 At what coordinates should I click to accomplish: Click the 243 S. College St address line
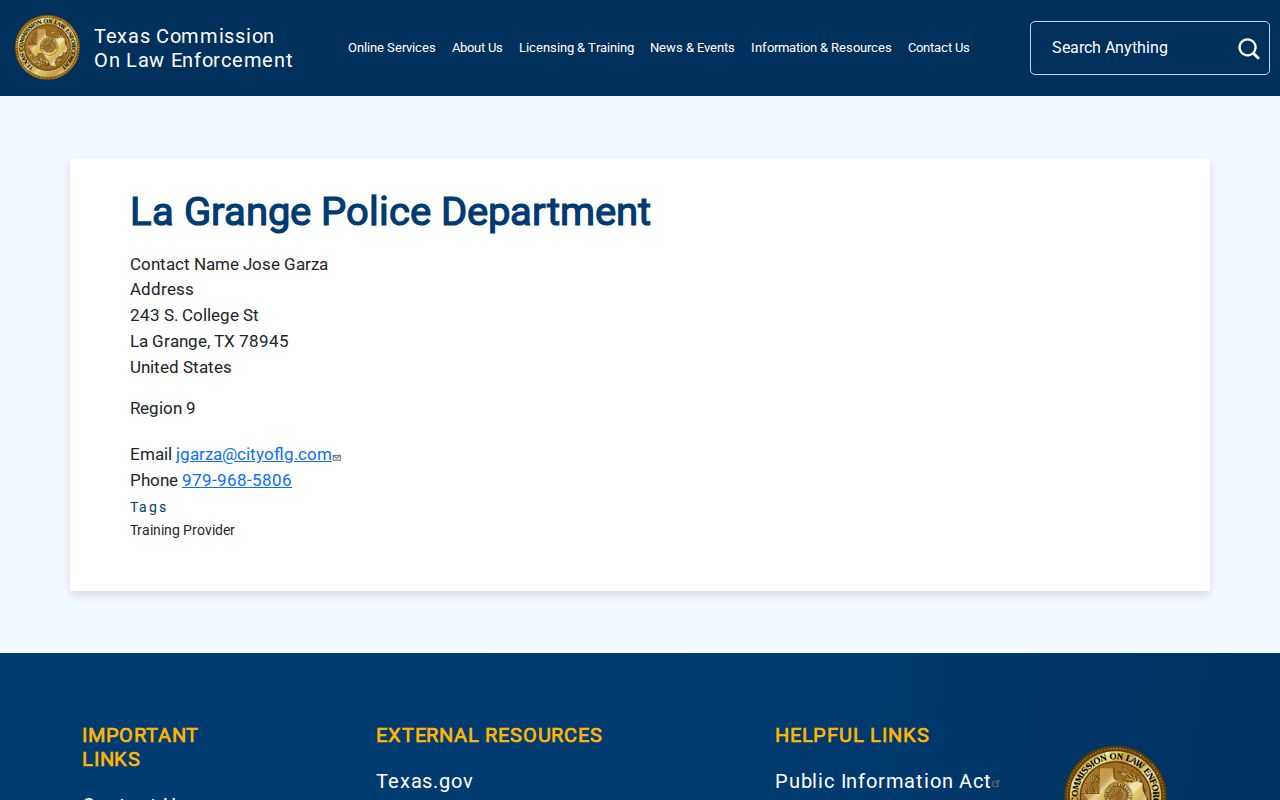point(194,315)
